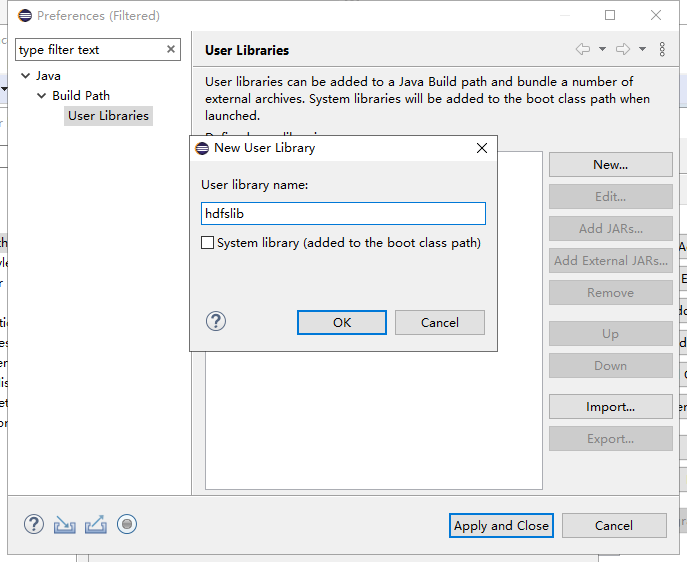Click the import preferences icon
687x562 pixels.
click(65, 524)
